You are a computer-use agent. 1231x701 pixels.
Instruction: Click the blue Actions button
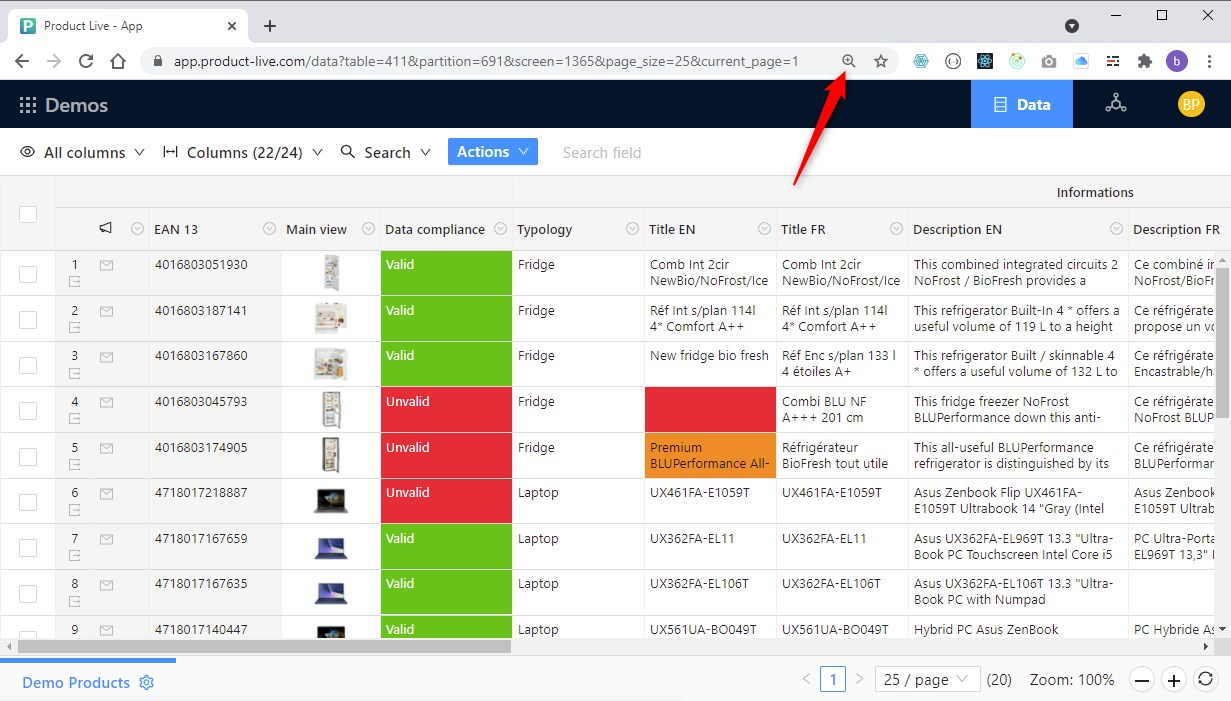pyautogui.click(x=492, y=152)
